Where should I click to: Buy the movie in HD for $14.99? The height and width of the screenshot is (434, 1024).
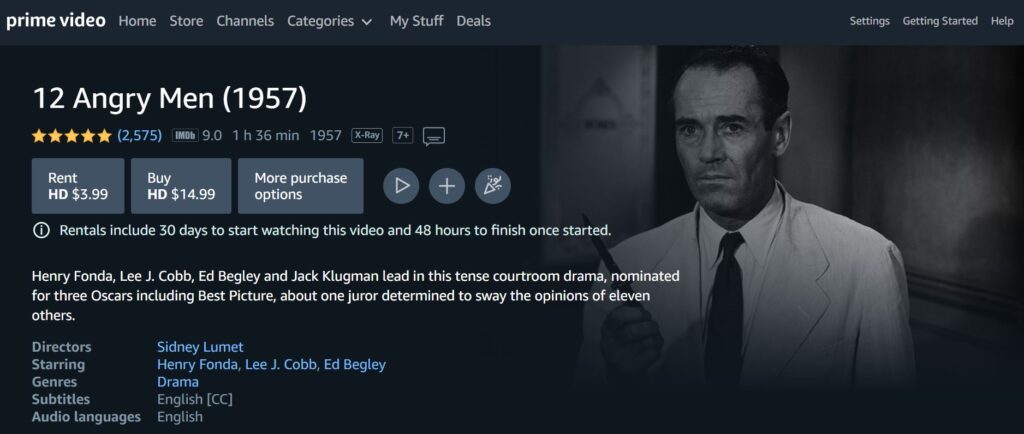tap(181, 185)
